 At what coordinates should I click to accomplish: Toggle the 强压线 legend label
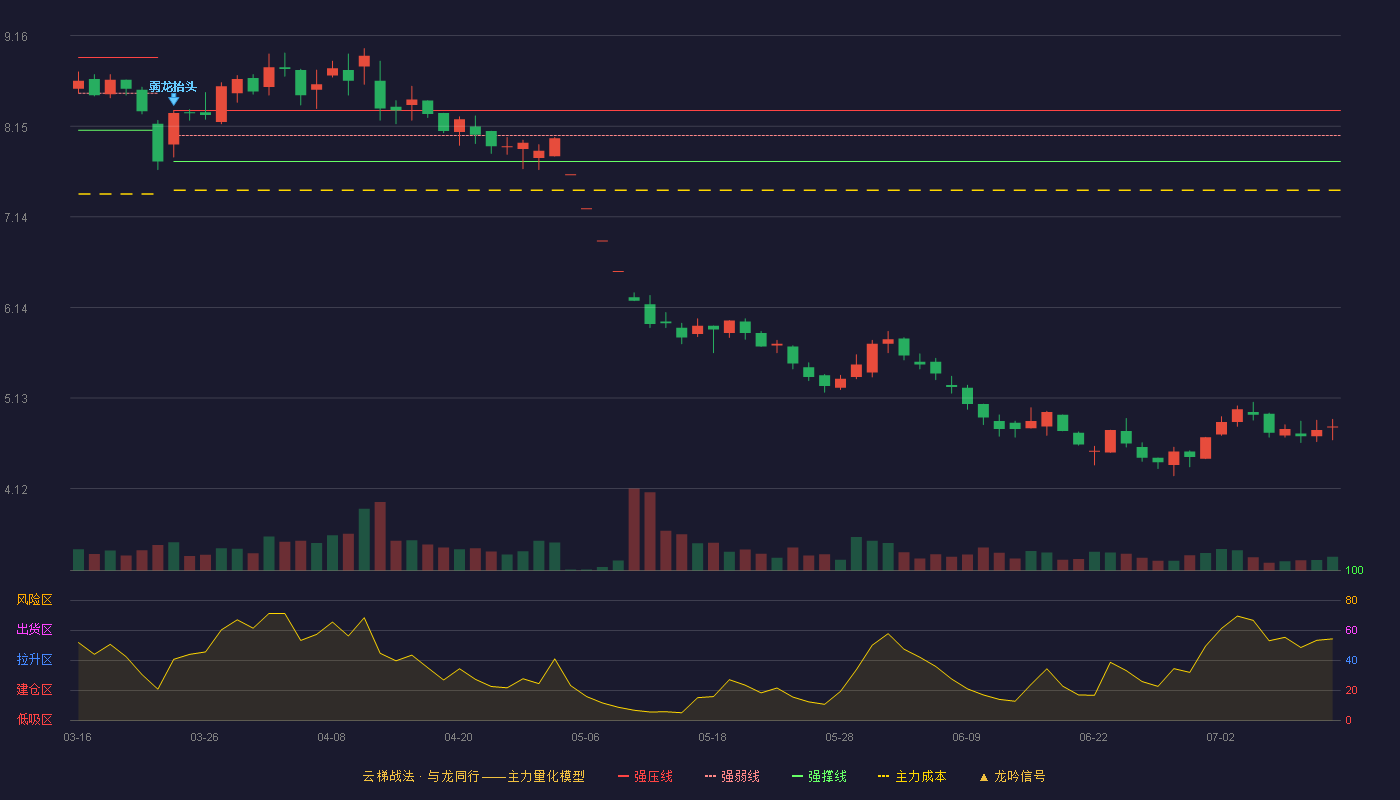[x=653, y=777]
